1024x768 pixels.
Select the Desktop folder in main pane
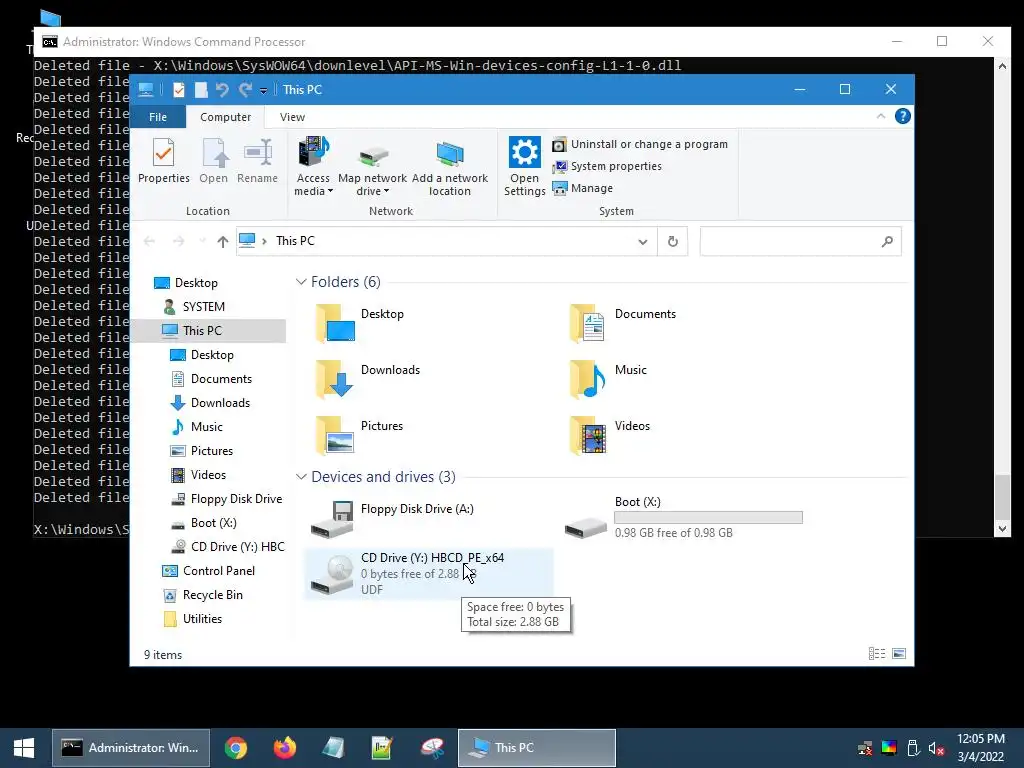(360, 323)
